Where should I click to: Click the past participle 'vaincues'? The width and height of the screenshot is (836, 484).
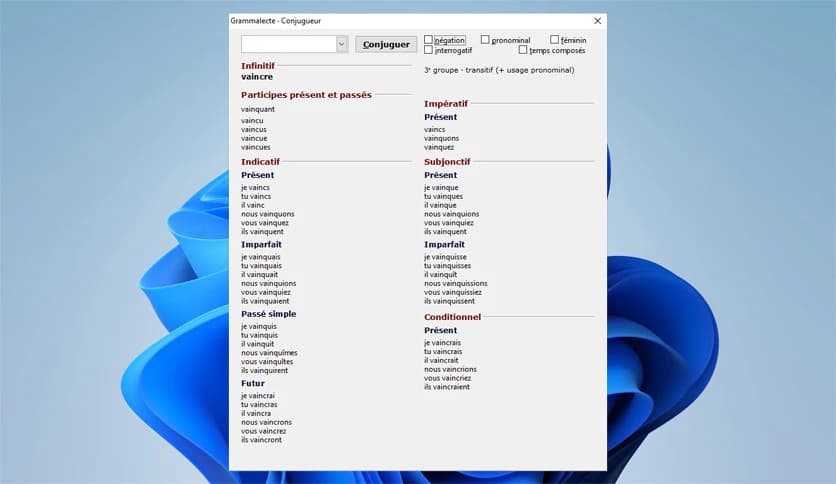click(256, 147)
